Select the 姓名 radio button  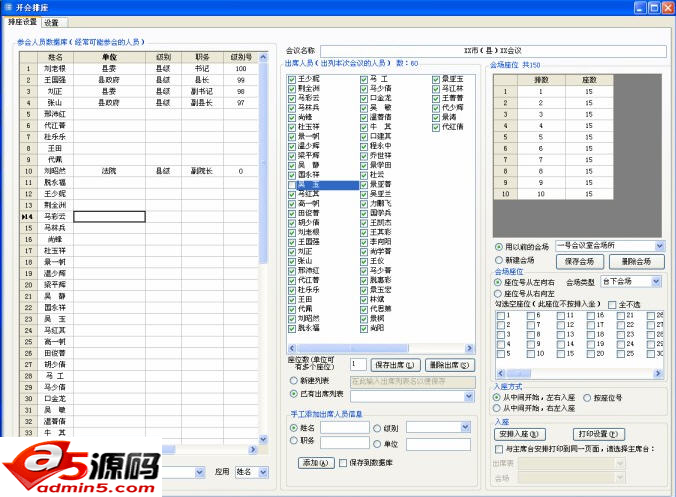tap(294, 428)
